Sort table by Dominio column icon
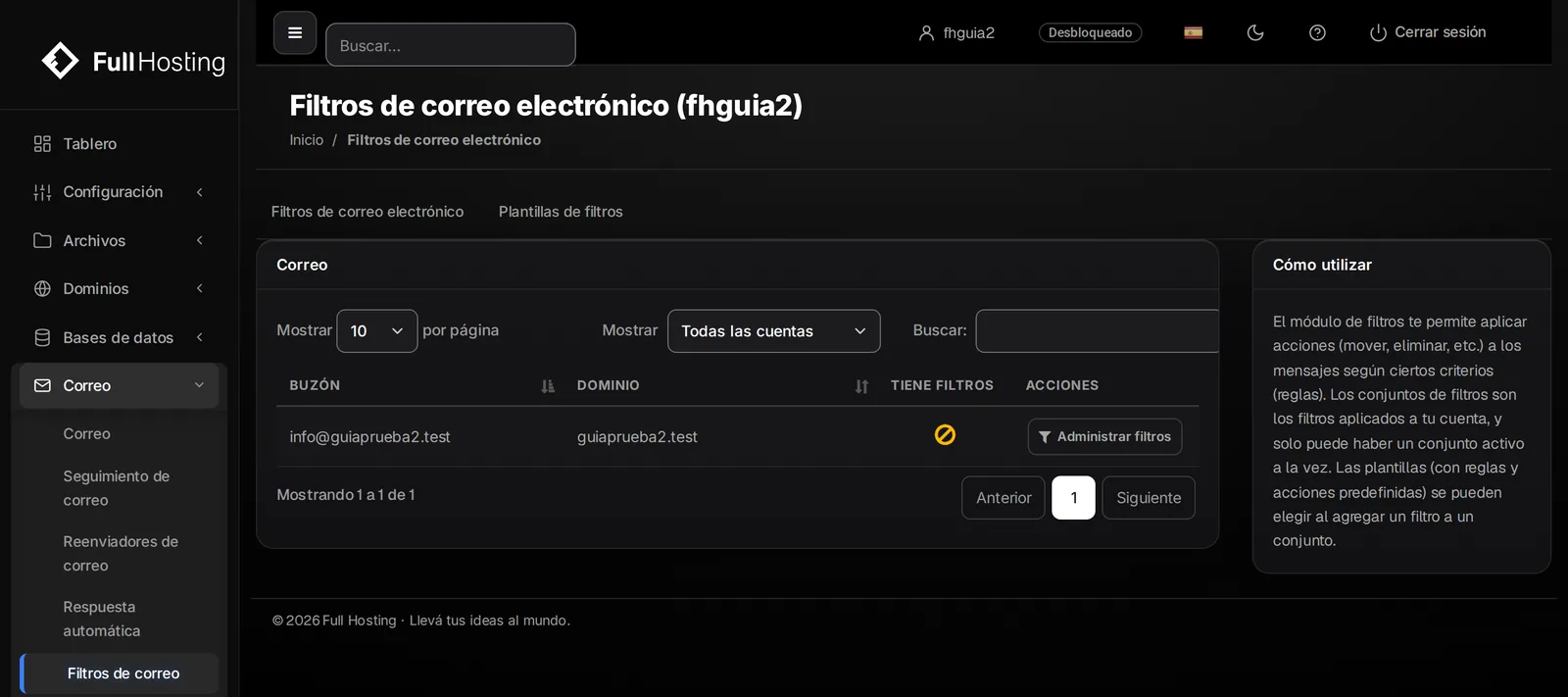 click(861, 386)
